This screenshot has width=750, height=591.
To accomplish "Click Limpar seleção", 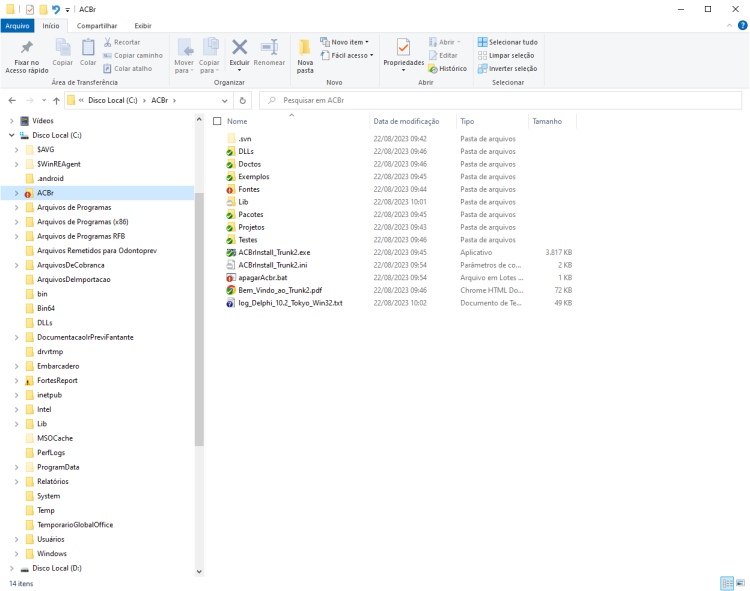I will click(x=506, y=55).
